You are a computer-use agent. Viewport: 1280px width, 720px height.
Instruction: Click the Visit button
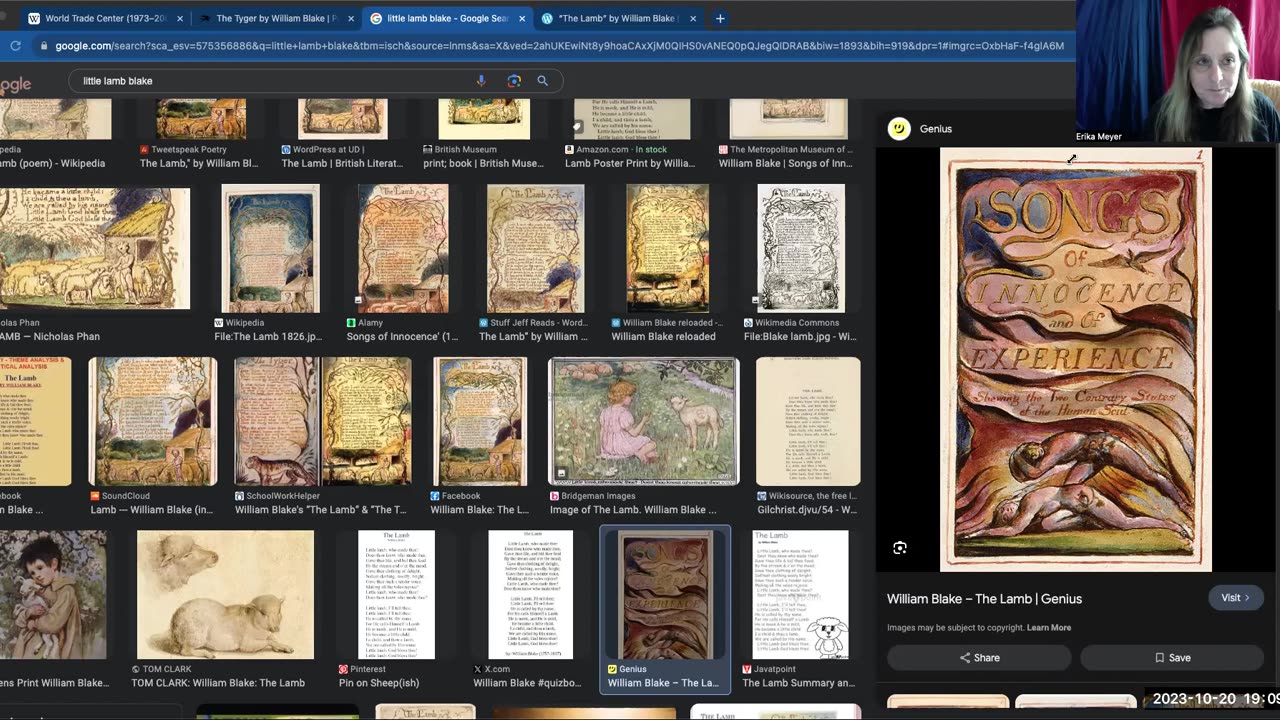click(1236, 598)
